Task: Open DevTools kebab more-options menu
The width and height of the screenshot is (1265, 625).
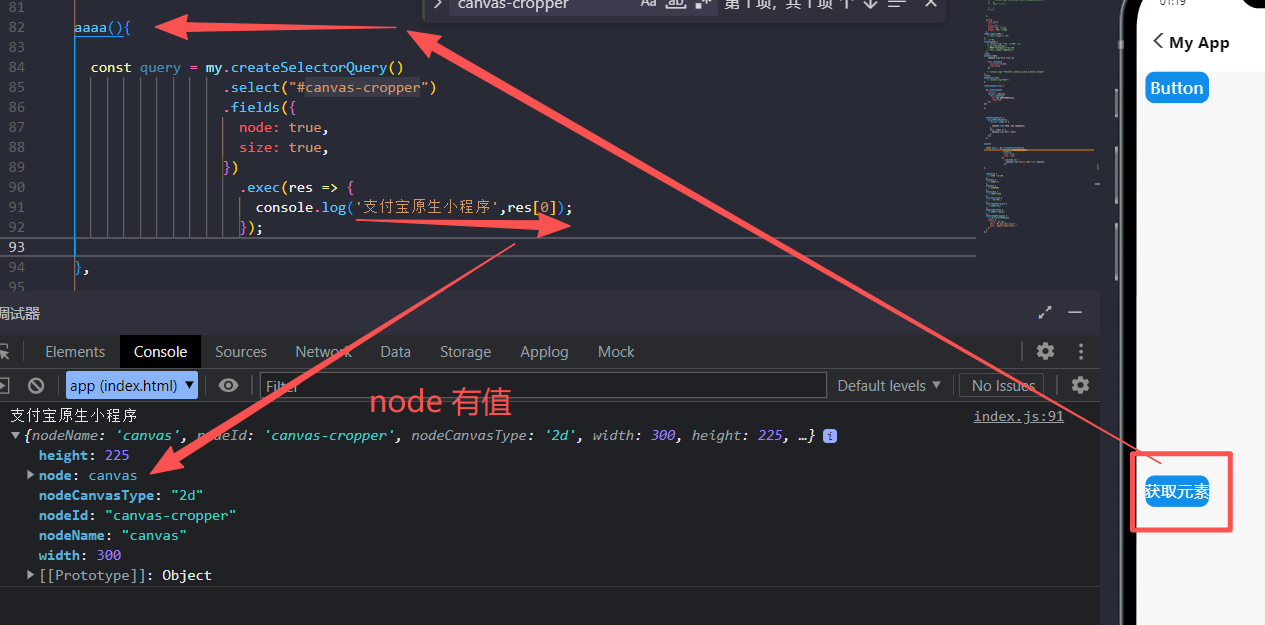Action: tap(1081, 351)
